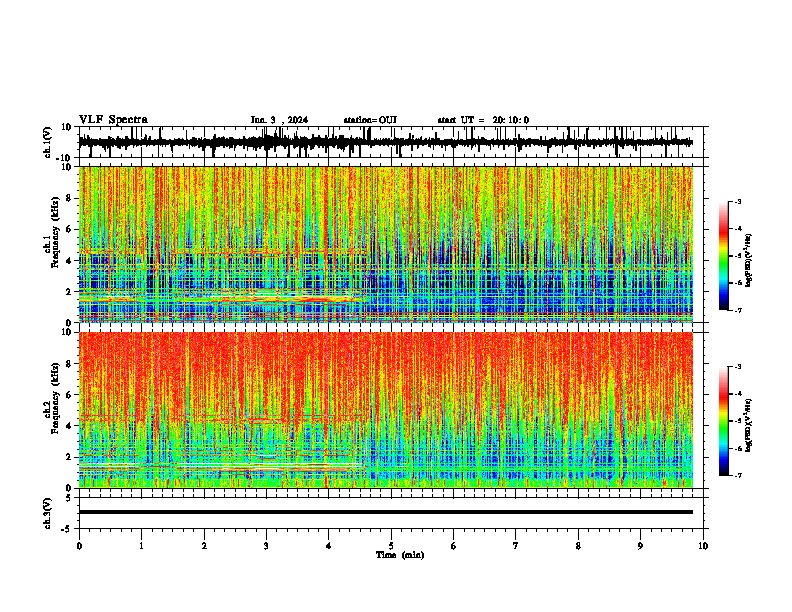Click inside the ch.1 spectrogram plot

pyautogui.click(x=386, y=244)
